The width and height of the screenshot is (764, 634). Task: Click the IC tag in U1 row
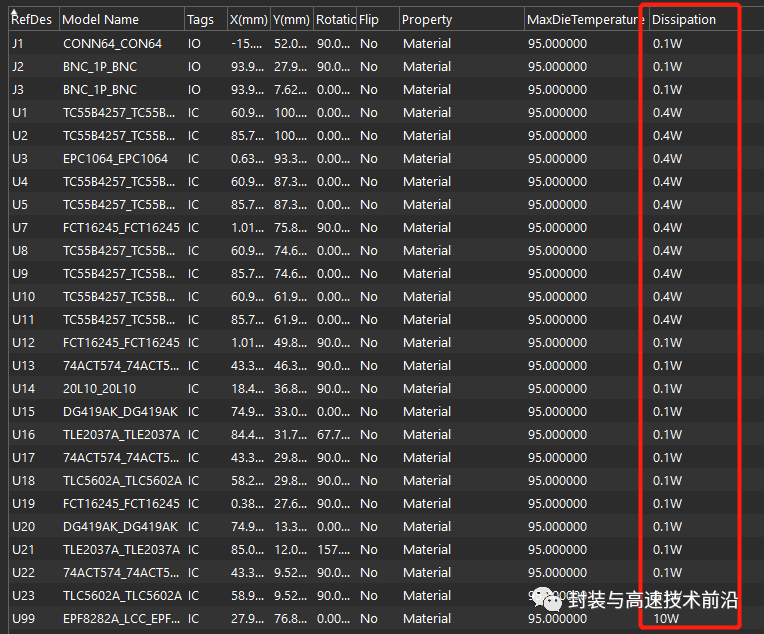click(193, 113)
